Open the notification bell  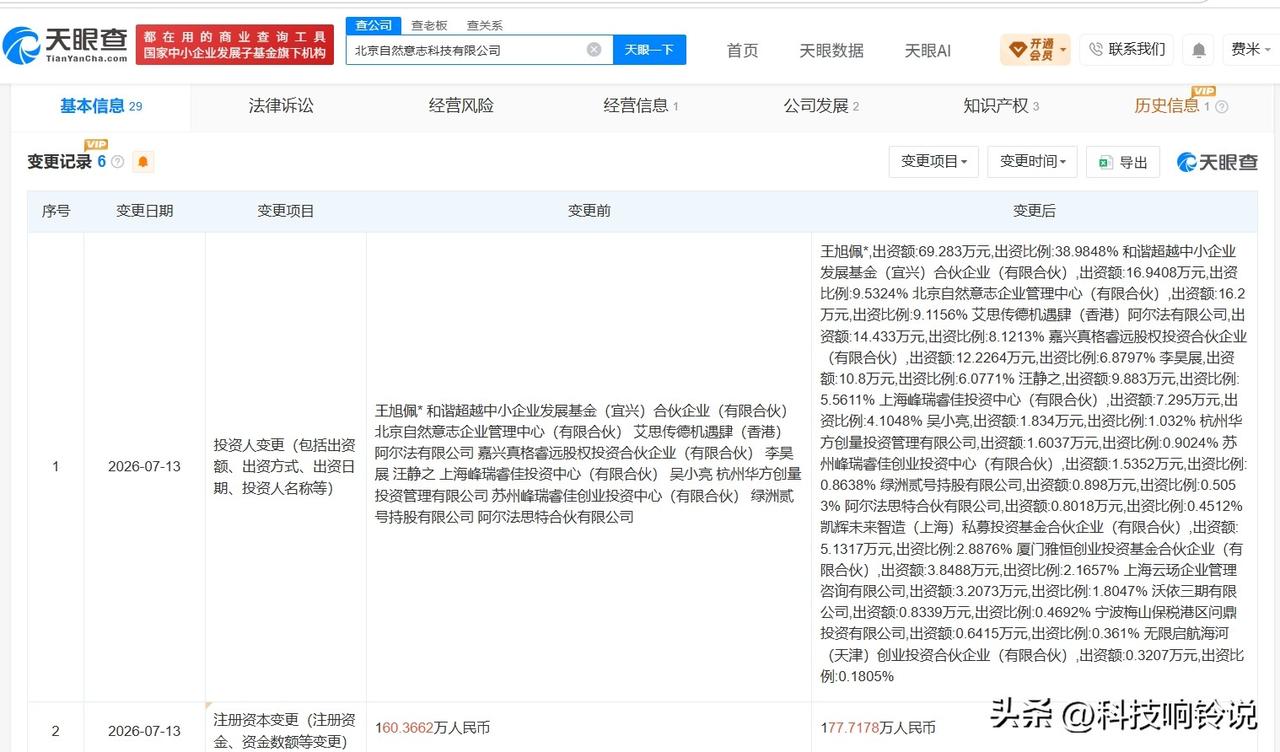tap(1199, 49)
